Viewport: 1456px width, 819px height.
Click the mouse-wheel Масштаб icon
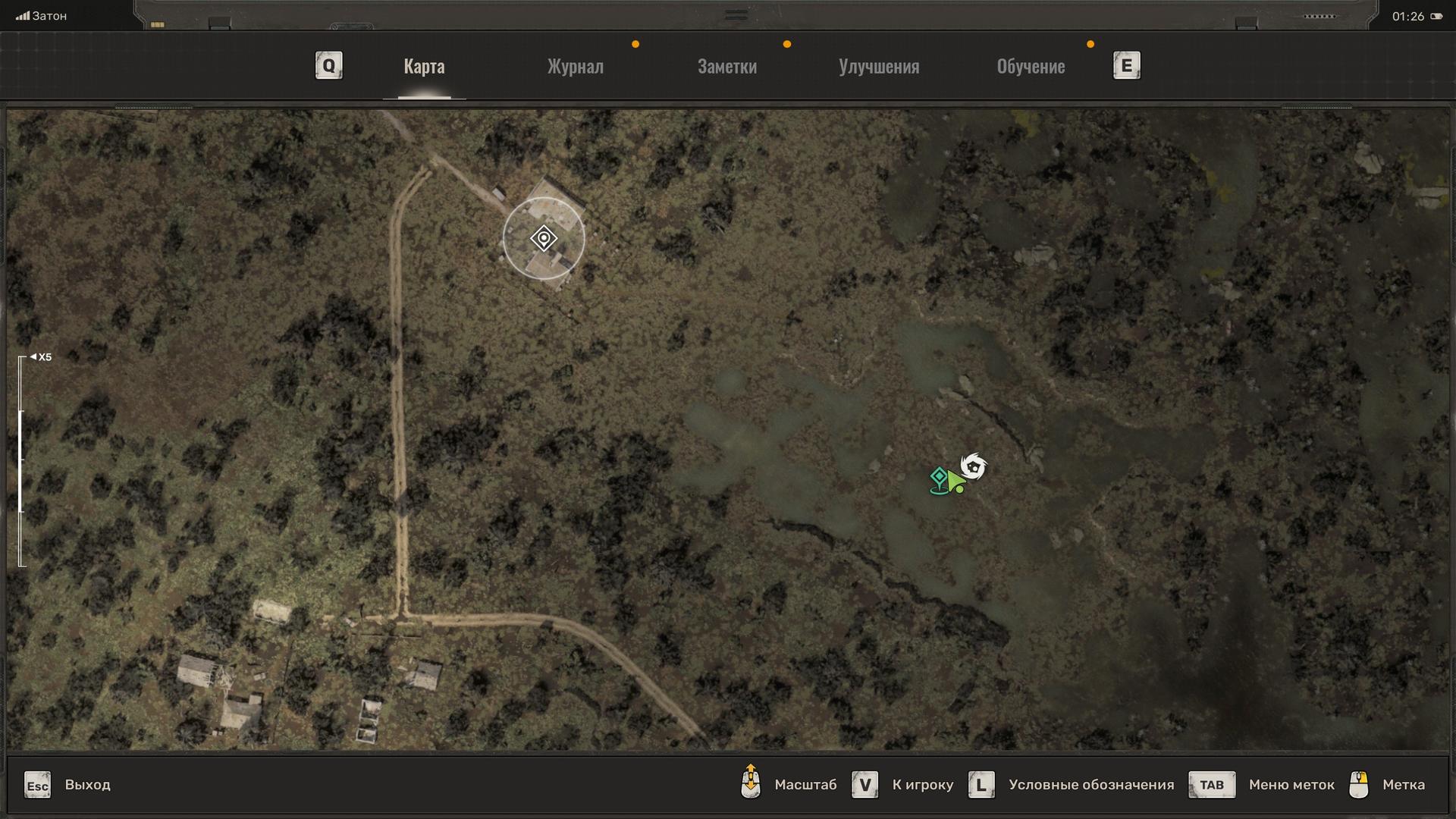pos(750,782)
